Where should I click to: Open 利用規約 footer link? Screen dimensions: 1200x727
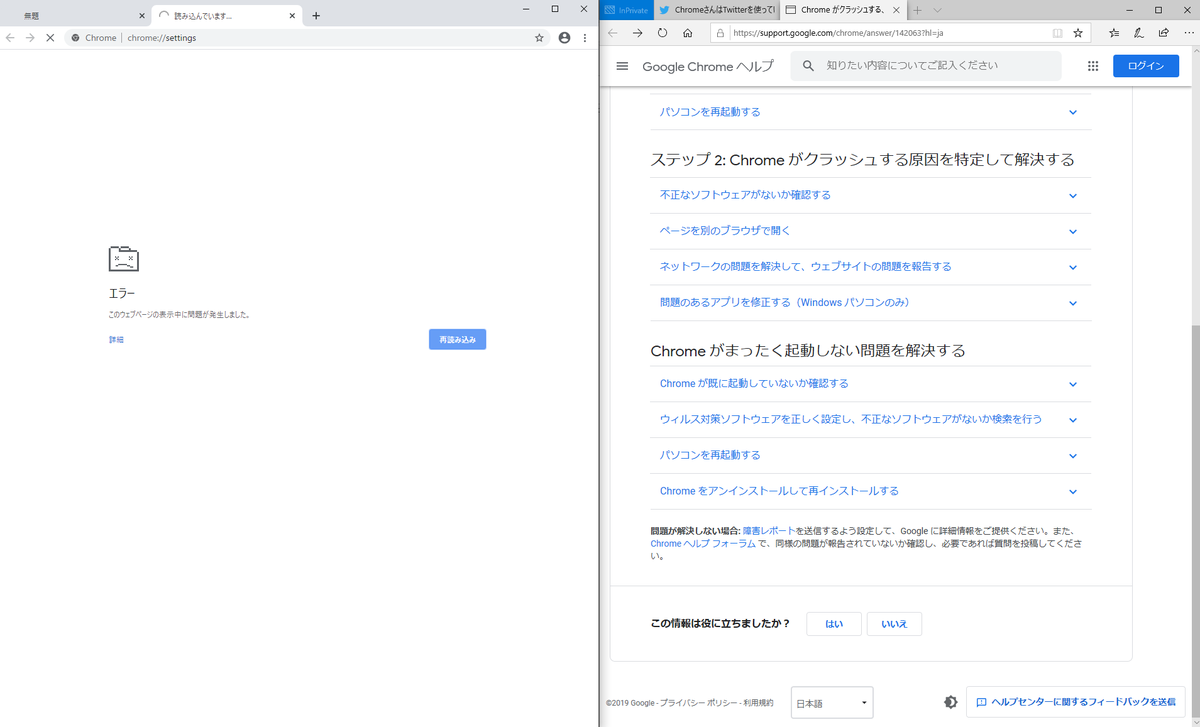coord(760,703)
